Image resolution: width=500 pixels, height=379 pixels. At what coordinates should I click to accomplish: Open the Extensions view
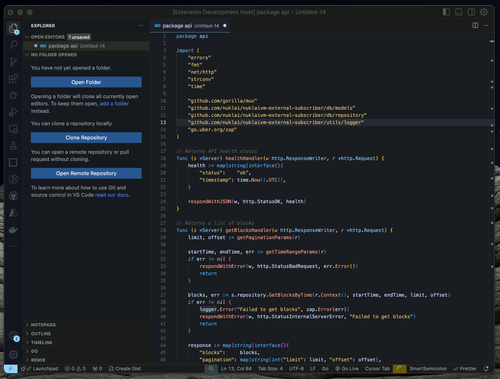pos(13,79)
